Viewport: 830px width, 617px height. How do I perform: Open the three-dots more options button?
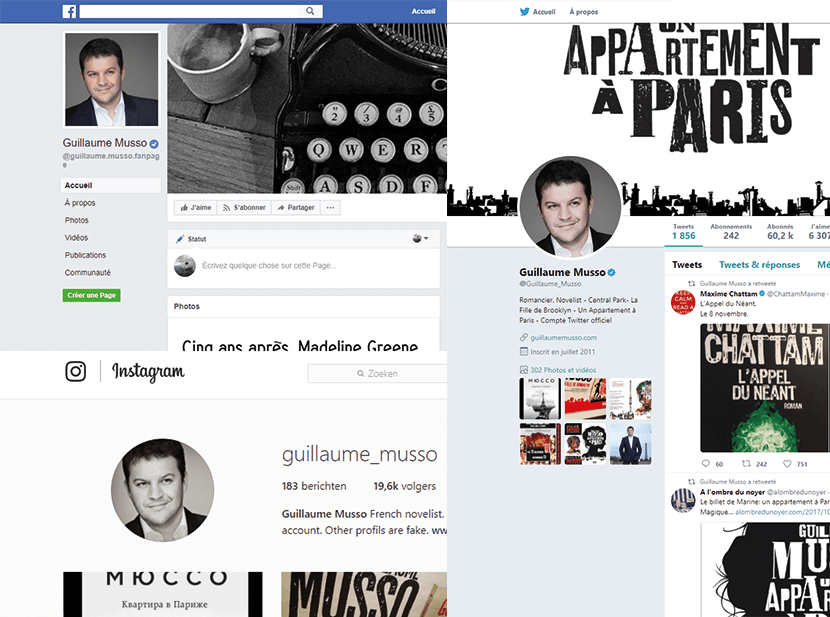[330, 207]
